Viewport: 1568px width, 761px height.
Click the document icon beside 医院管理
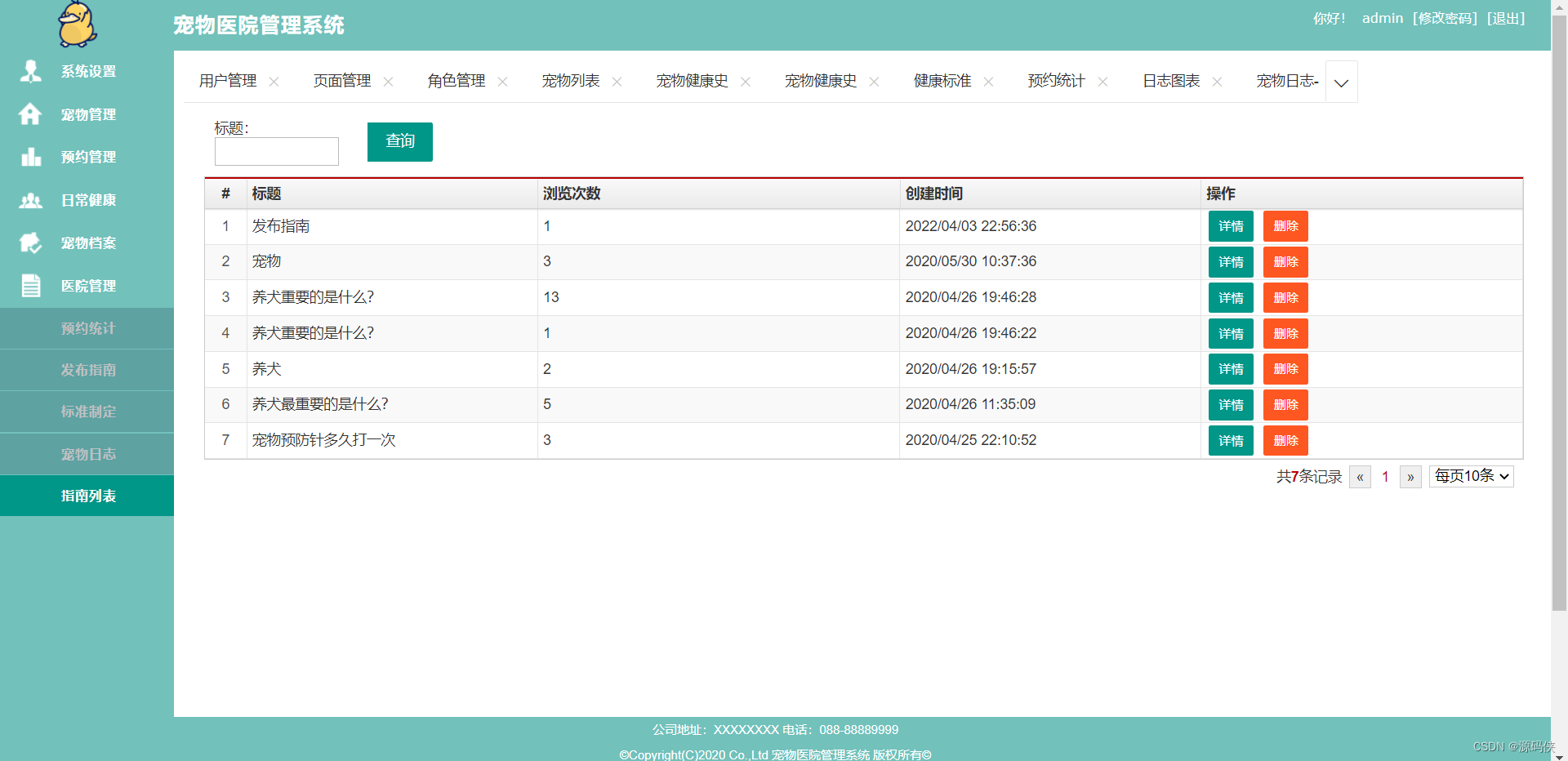(x=31, y=286)
